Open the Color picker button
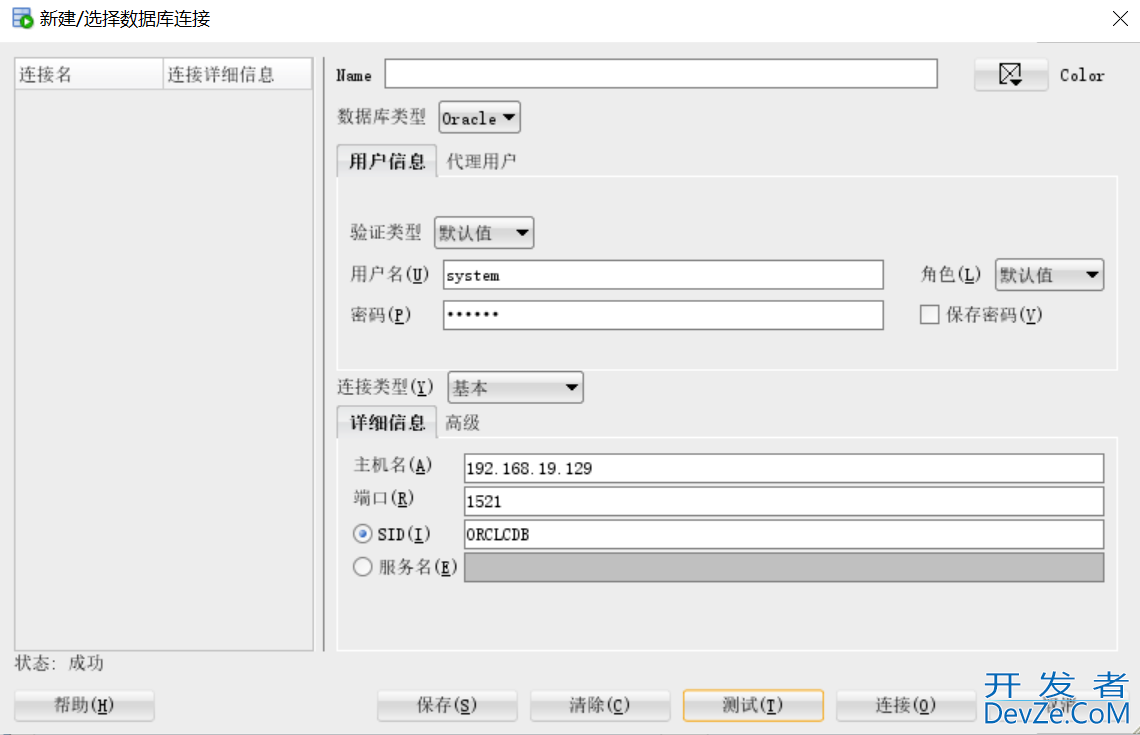 pos(1011,75)
